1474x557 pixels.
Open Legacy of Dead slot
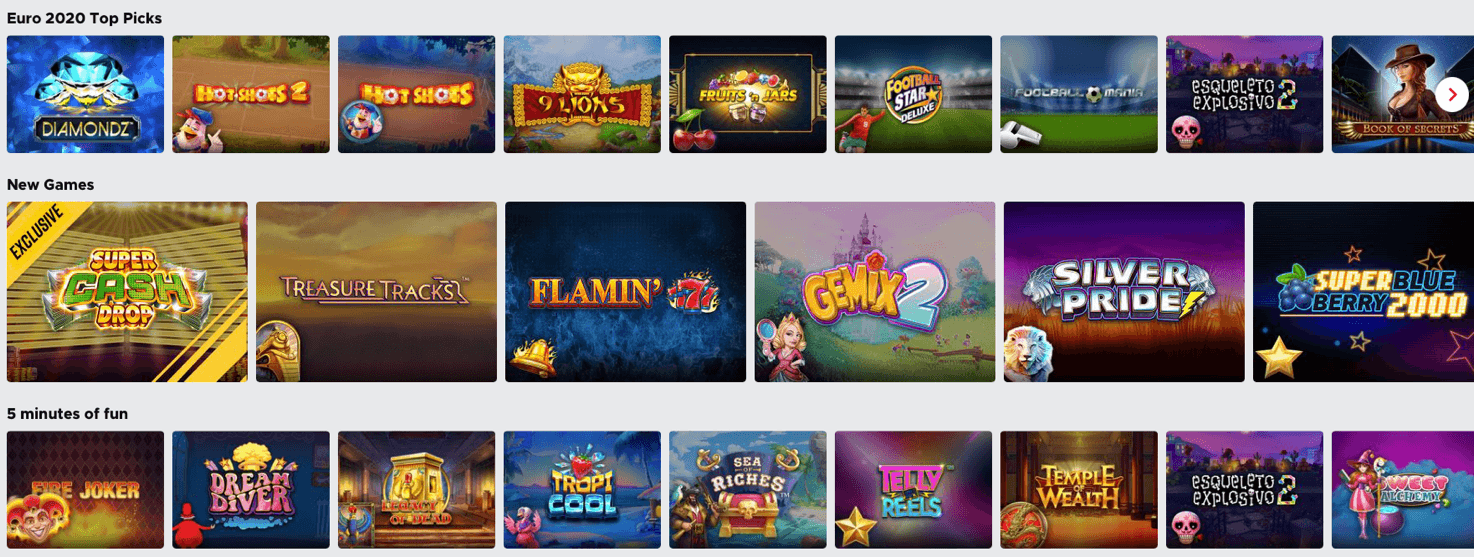(416, 490)
